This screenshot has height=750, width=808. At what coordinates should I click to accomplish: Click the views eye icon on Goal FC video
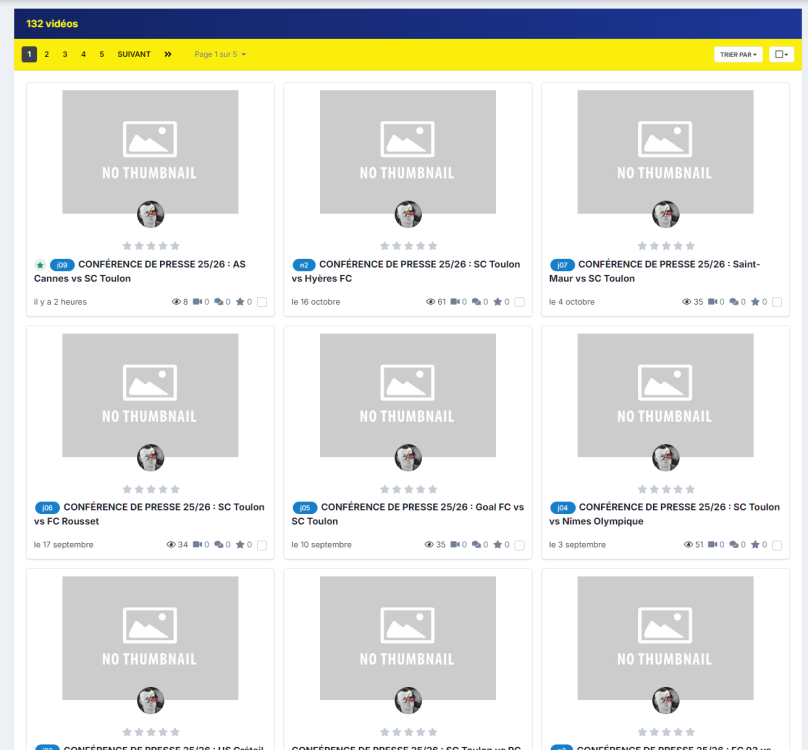tap(429, 545)
